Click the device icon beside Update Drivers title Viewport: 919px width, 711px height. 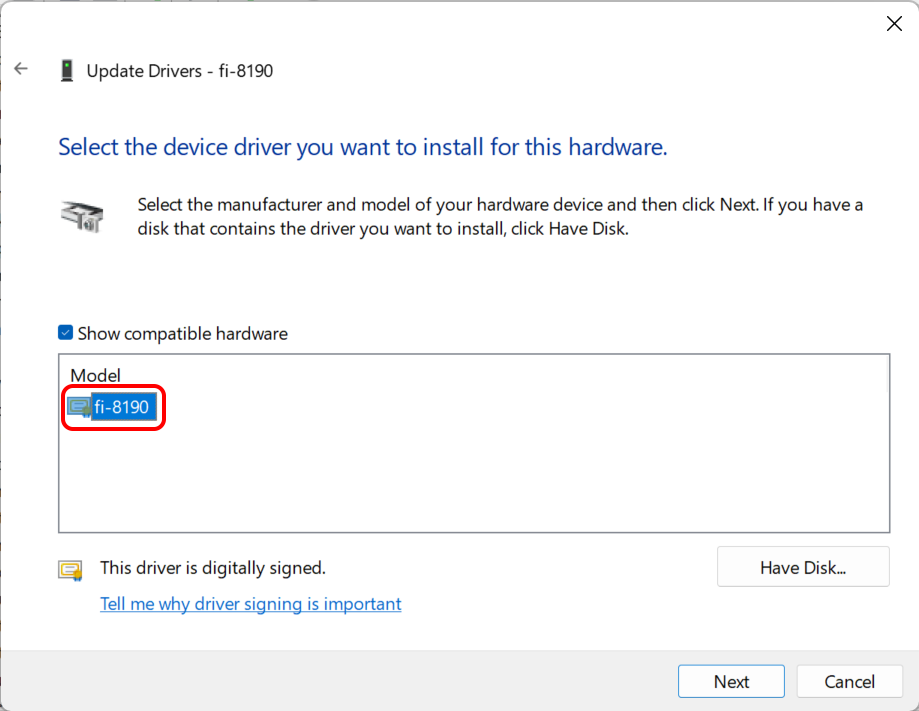click(x=67, y=71)
